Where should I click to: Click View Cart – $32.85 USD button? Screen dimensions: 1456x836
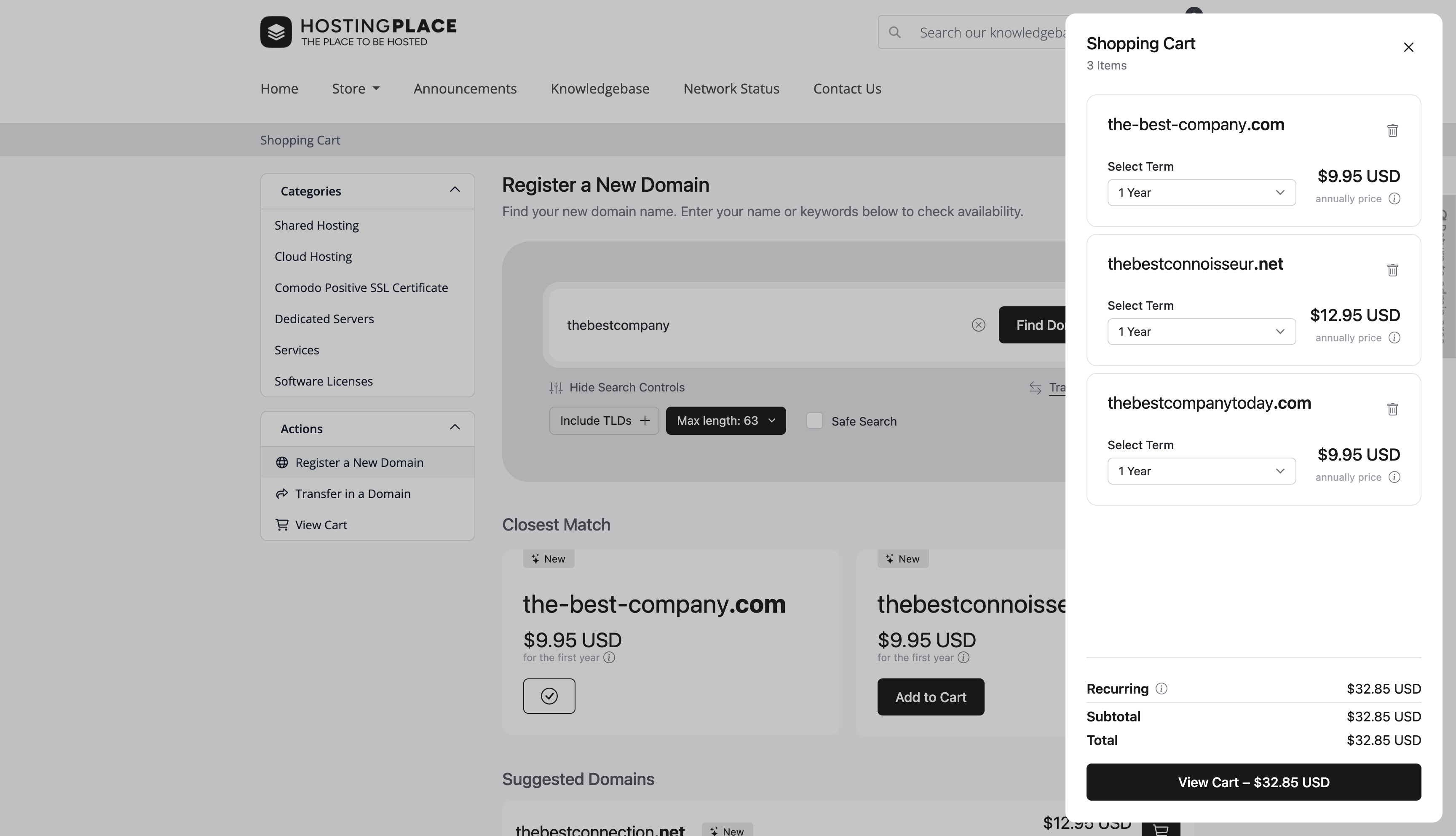(1253, 782)
